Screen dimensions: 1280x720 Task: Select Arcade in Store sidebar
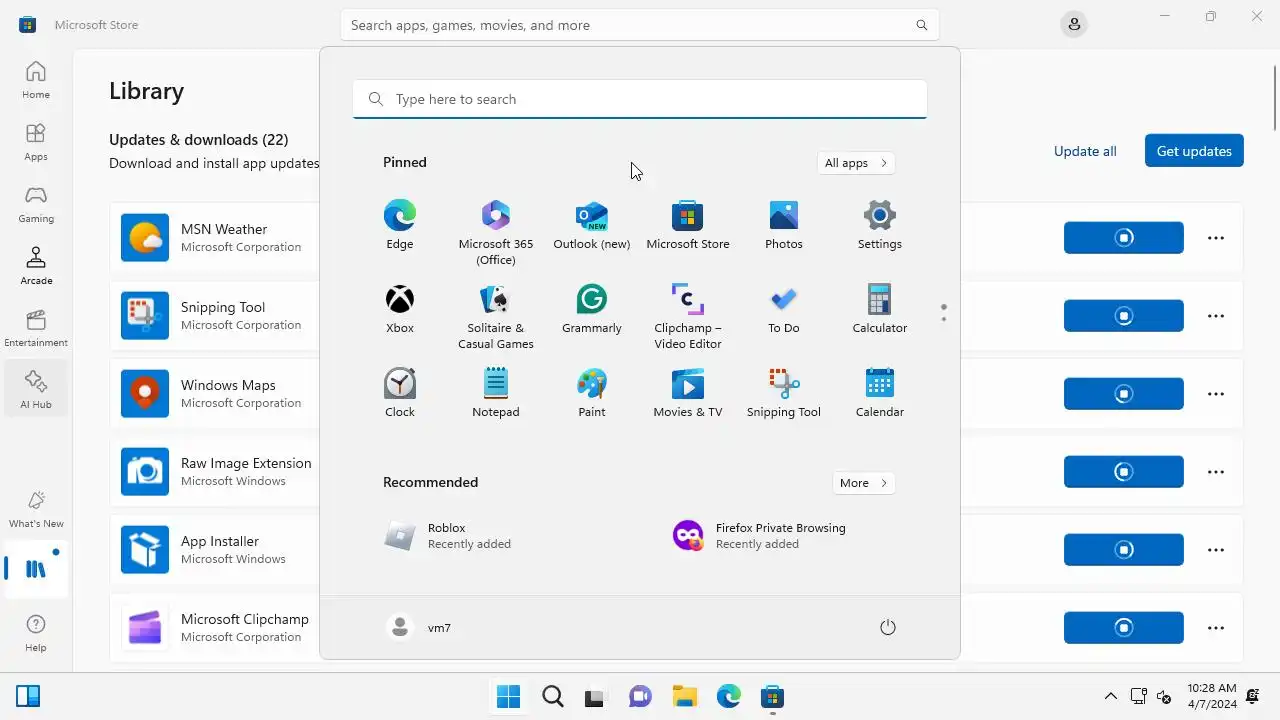point(36,266)
